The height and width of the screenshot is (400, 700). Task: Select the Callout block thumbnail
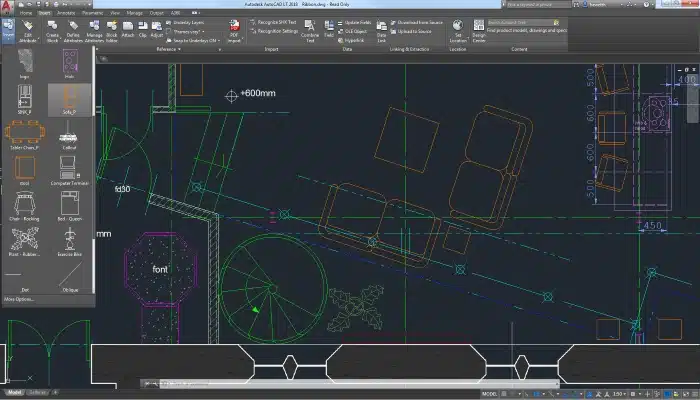tap(69, 135)
